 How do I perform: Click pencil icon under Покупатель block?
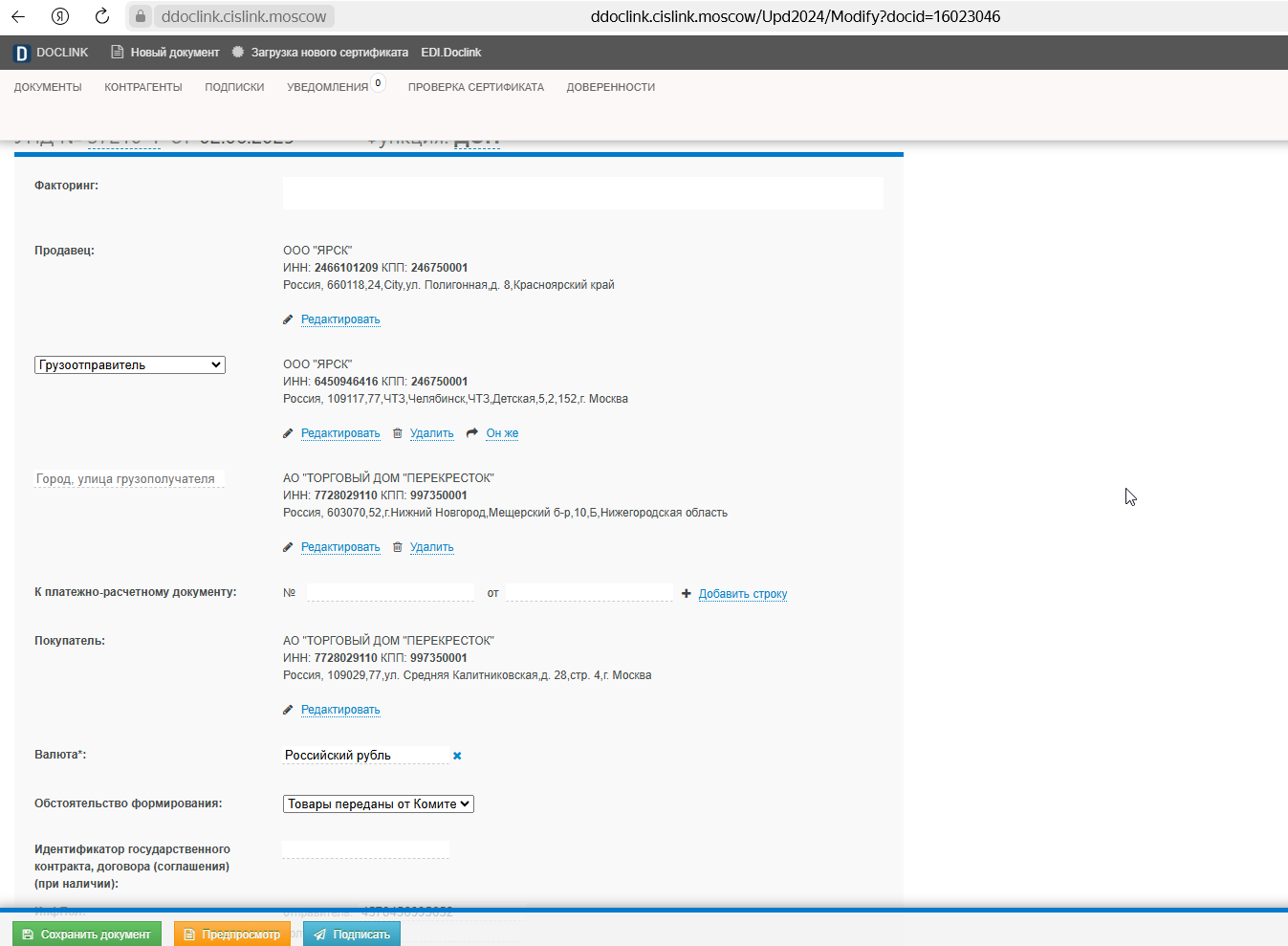pos(288,710)
